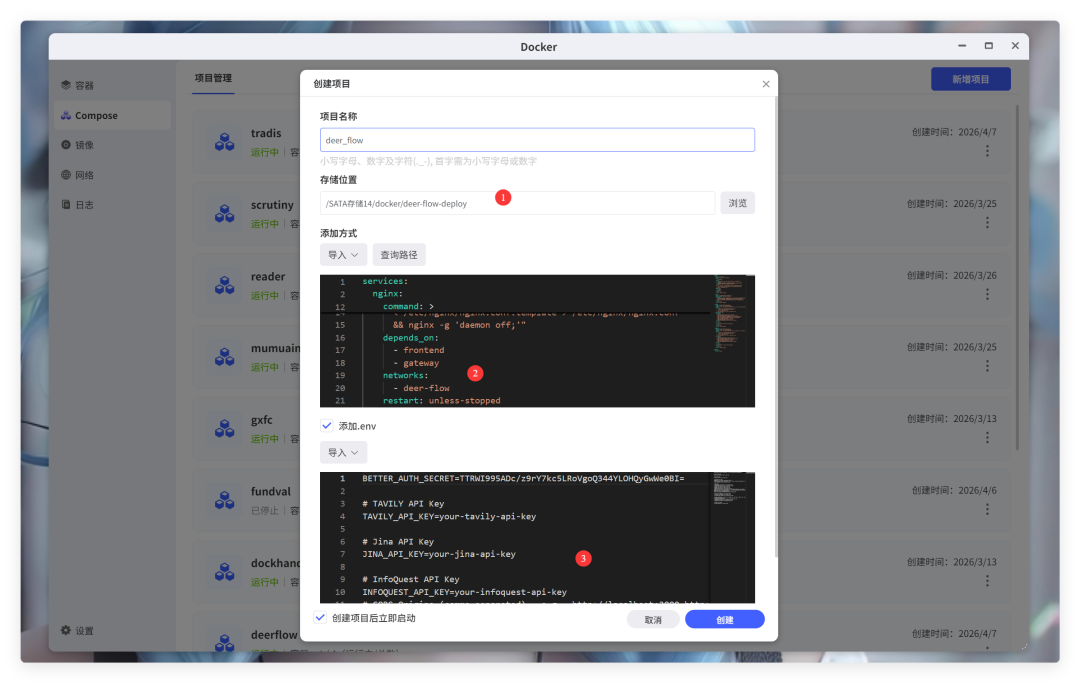1080x683 pixels.
Task: Click line 21 restart: unless-stopped text
Action: pos(442,401)
